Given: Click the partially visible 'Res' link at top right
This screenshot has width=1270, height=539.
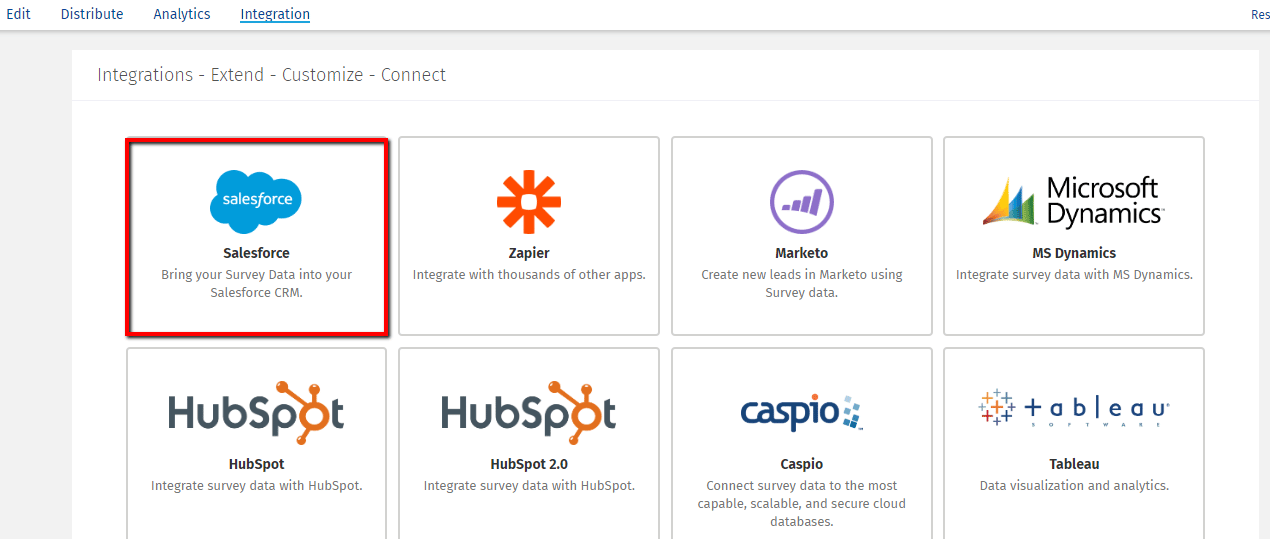Looking at the screenshot, I should click(x=1260, y=14).
